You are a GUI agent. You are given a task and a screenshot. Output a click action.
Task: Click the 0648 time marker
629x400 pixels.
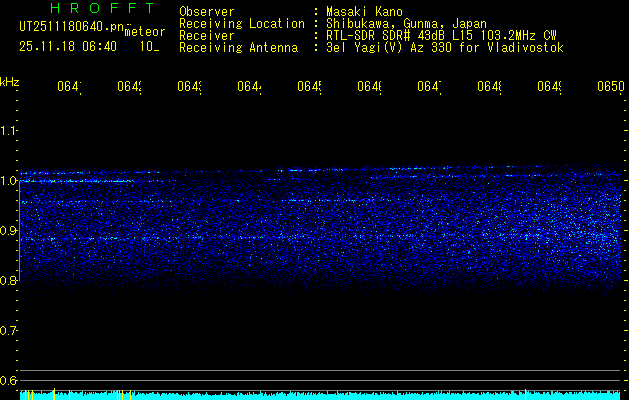coord(489,86)
